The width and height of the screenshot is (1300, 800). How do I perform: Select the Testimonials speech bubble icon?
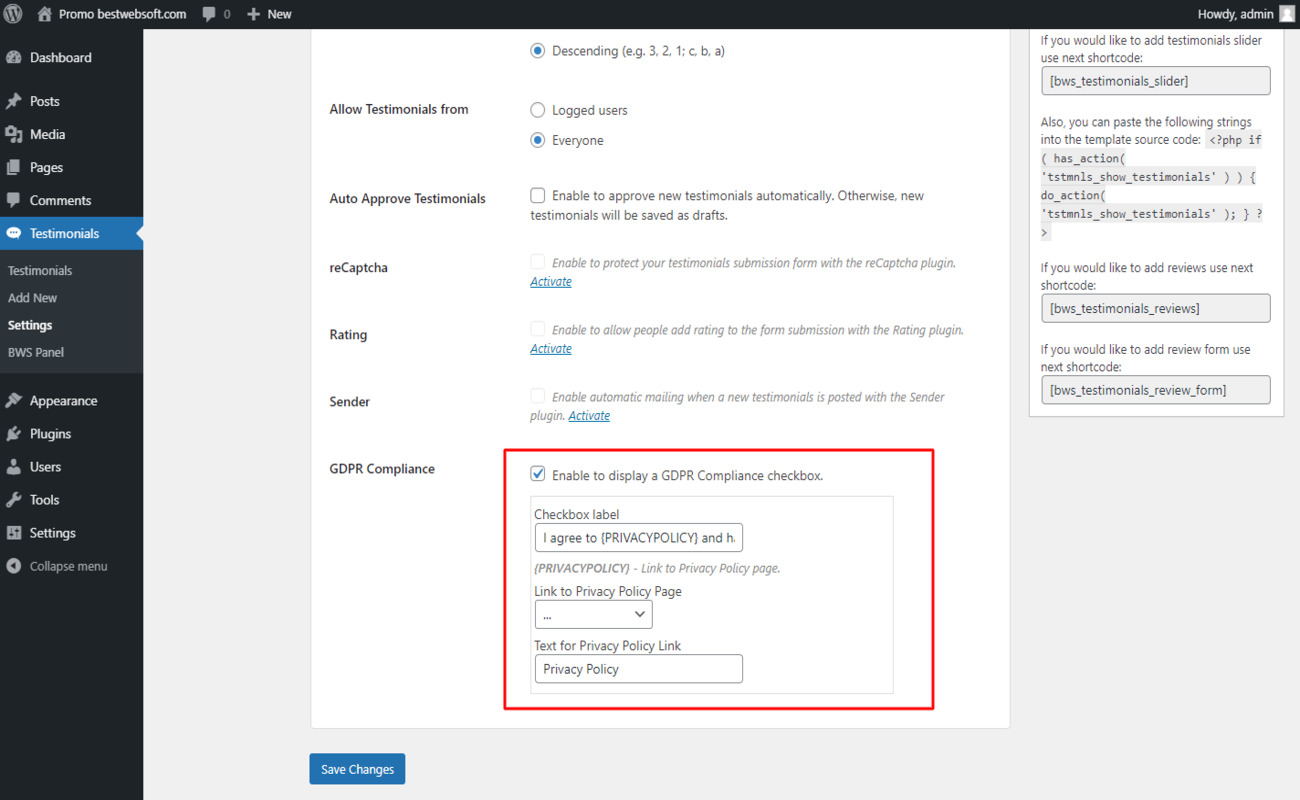tap(14, 234)
